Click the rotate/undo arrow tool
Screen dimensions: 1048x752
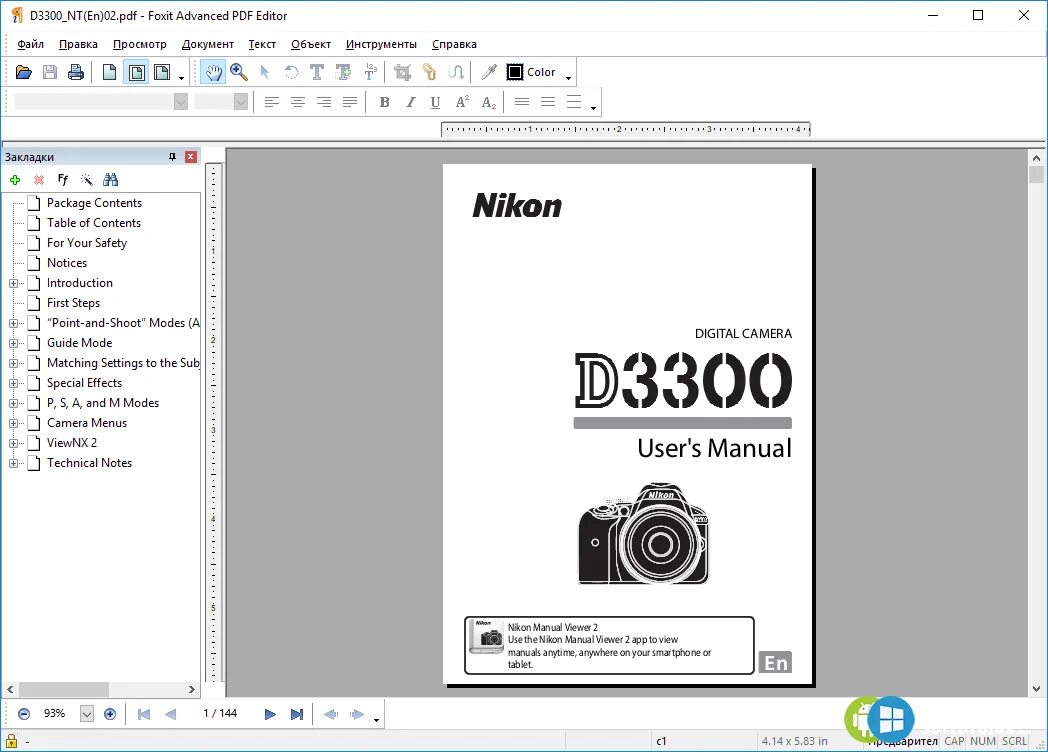[x=291, y=72]
